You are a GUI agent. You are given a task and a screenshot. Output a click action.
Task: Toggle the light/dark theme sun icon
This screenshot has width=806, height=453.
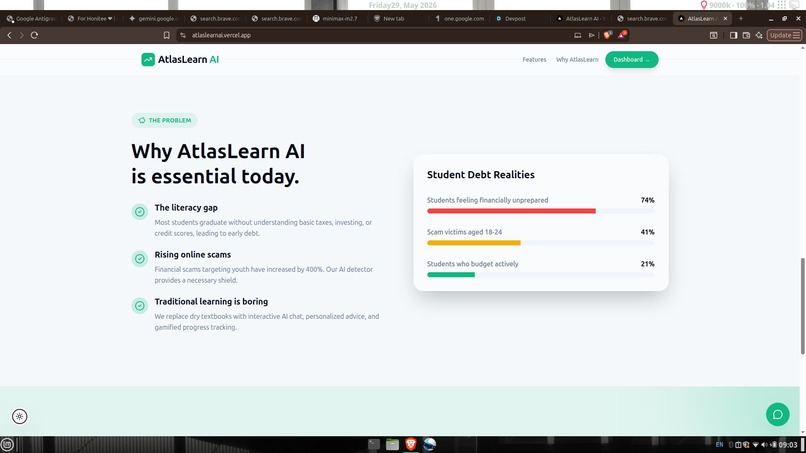20,416
